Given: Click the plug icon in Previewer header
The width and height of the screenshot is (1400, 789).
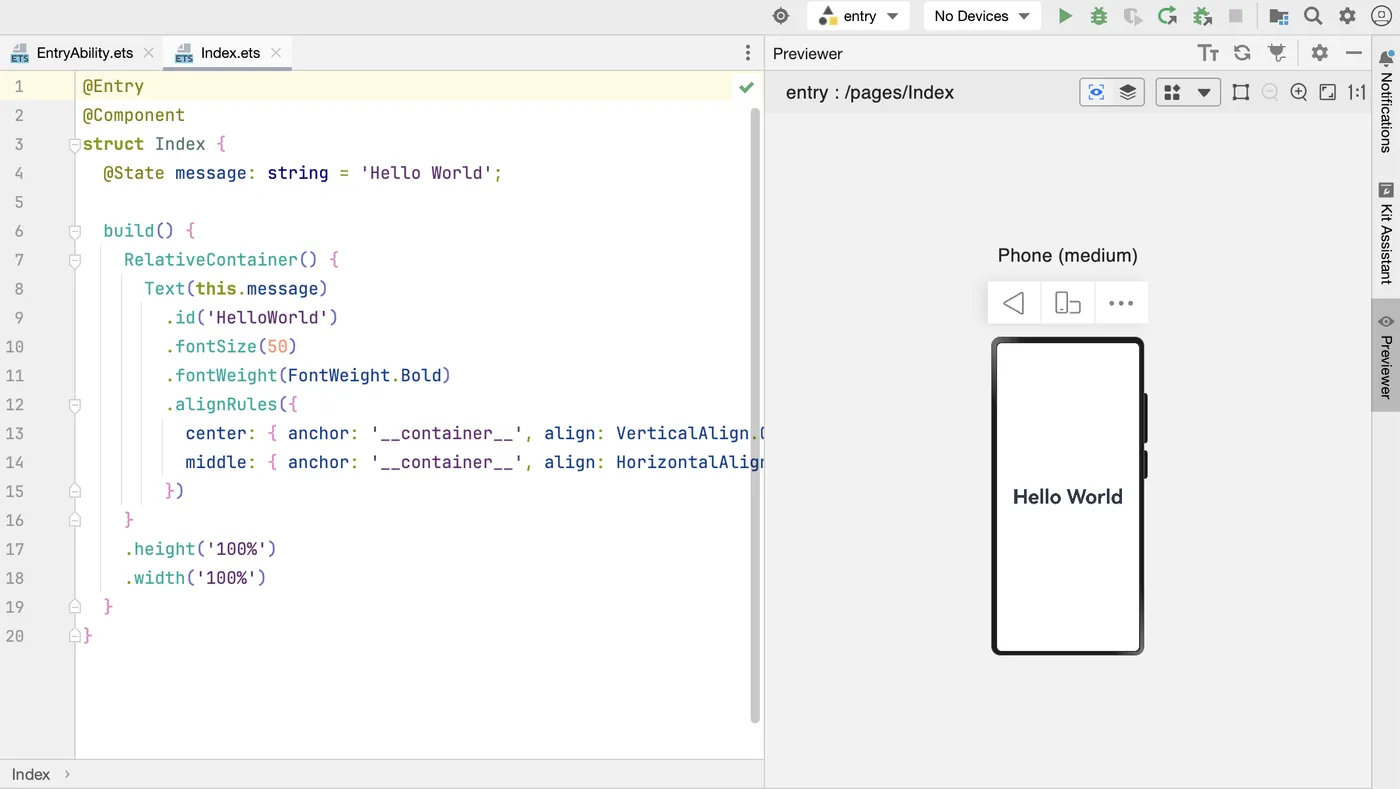Looking at the screenshot, I should tap(1276, 53).
